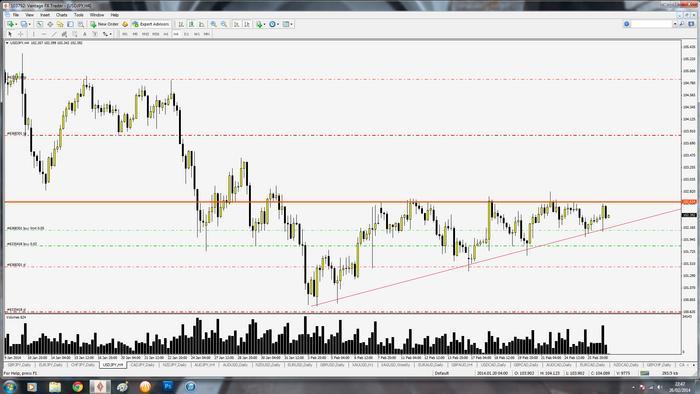Image resolution: width=700 pixels, height=394 pixels.
Task: Open the Charts menu
Action: 62,15
